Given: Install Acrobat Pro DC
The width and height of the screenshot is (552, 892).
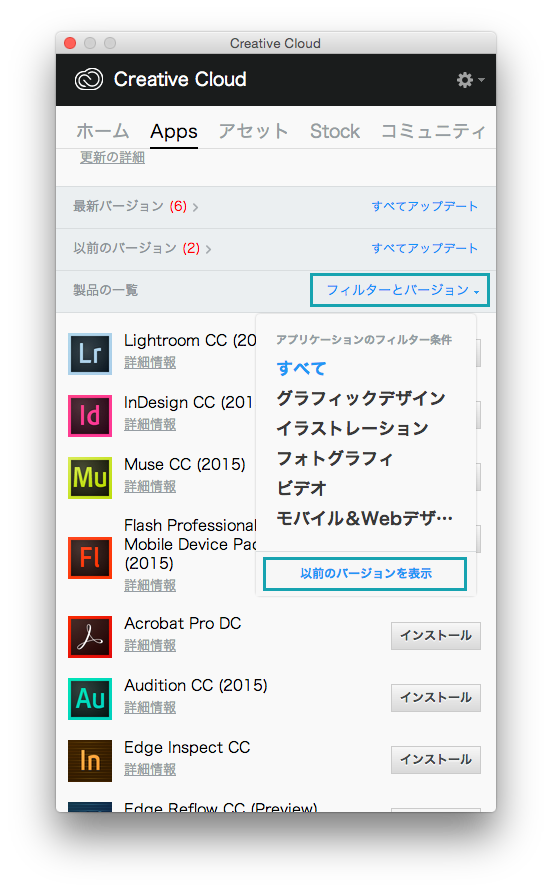Looking at the screenshot, I should click(x=435, y=635).
